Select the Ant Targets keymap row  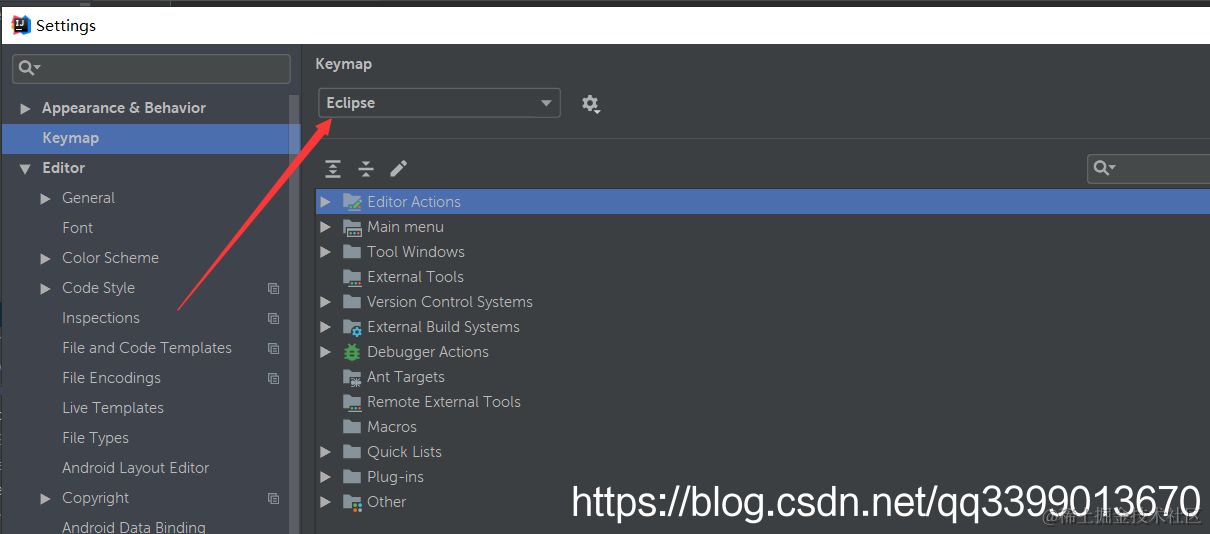765,376
